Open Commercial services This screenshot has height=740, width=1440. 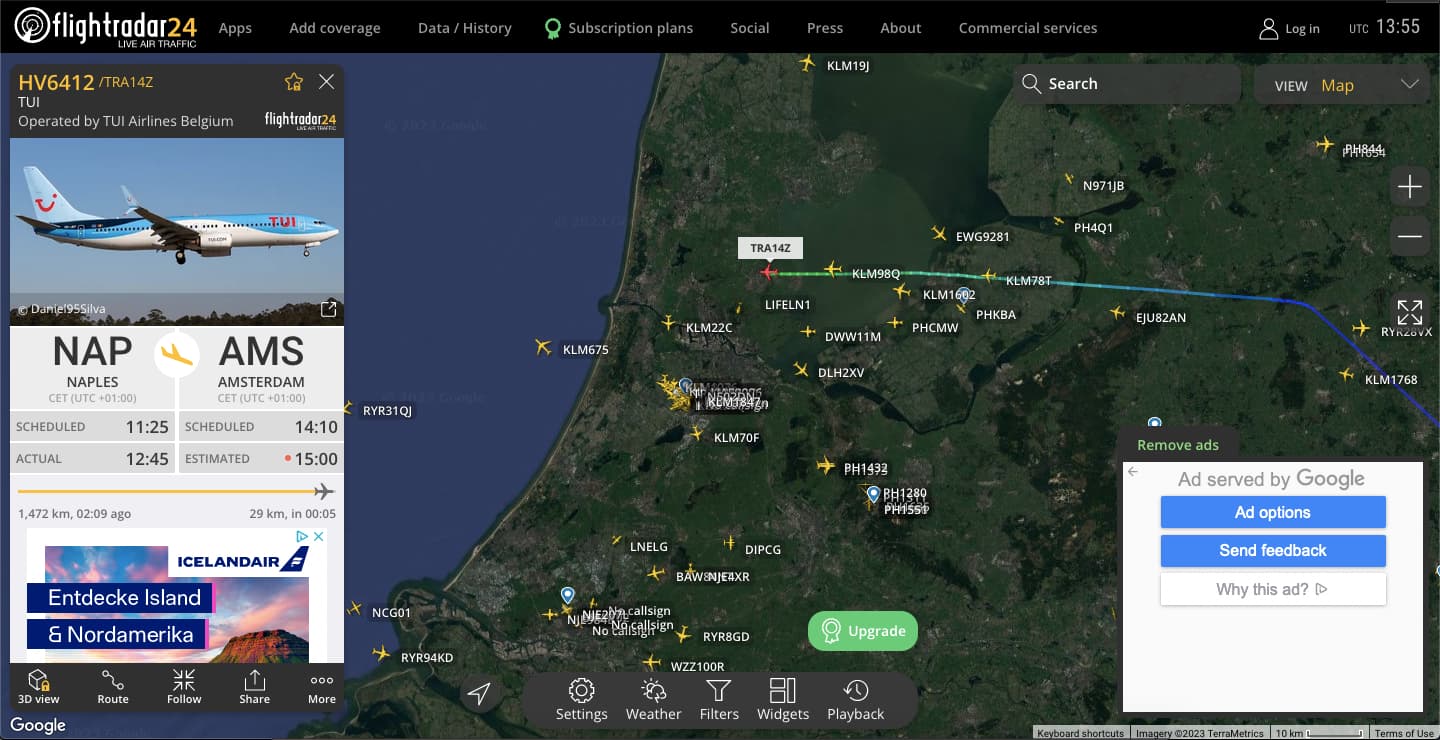[1028, 28]
